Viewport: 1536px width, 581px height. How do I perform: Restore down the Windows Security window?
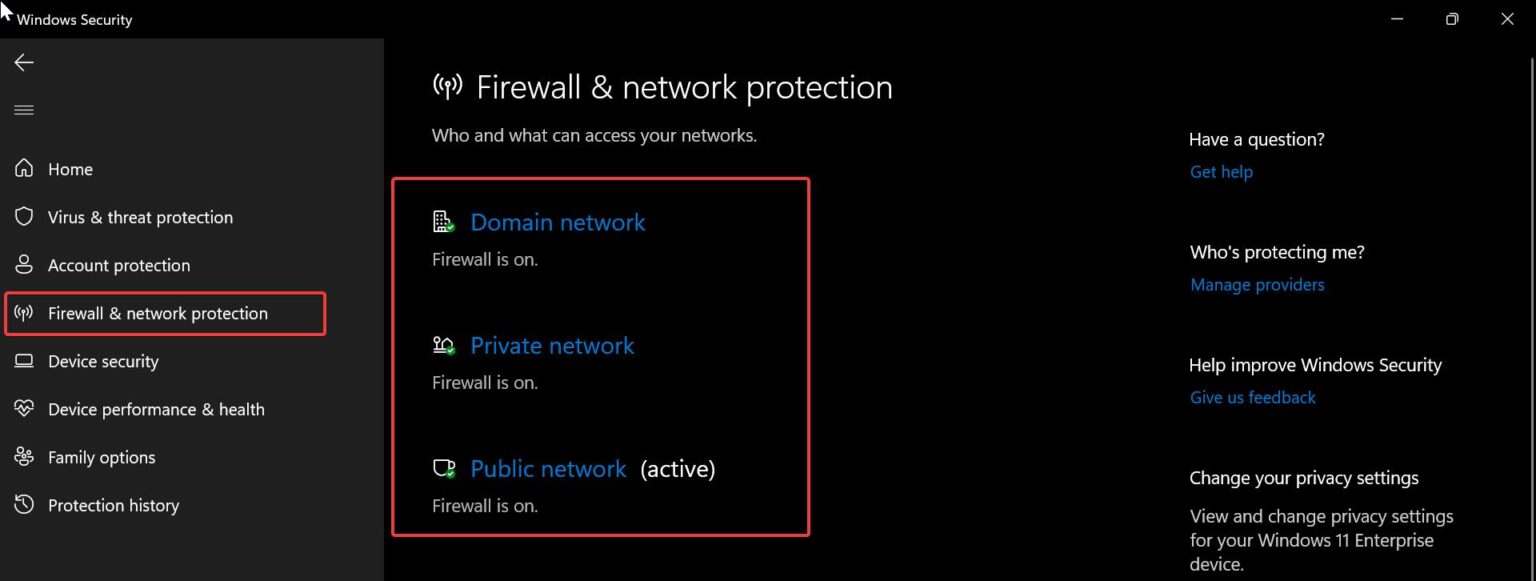(x=1452, y=19)
